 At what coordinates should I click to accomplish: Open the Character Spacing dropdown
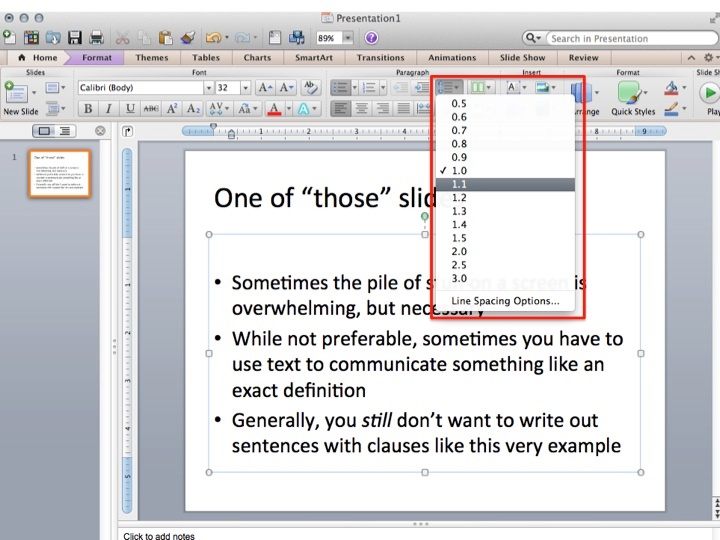pyautogui.click(x=217, y=109)
